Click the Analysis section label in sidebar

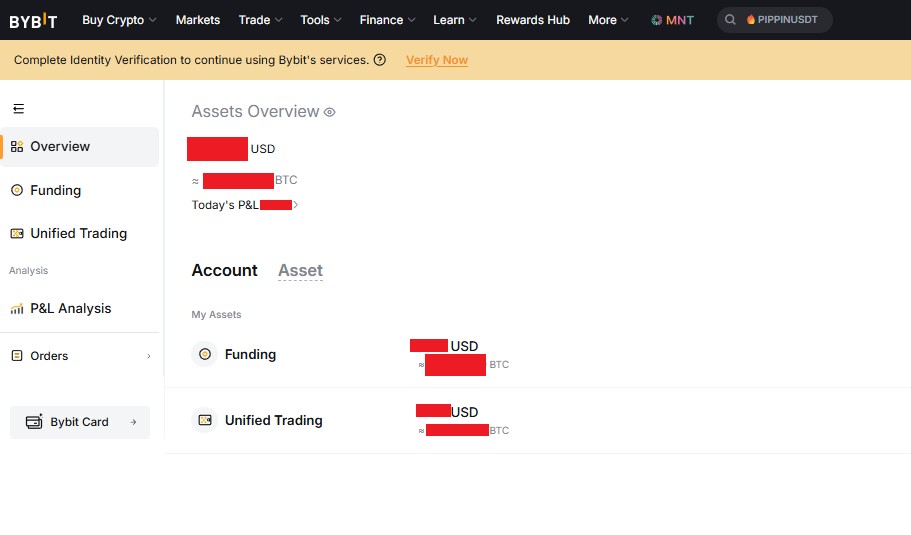(x=28, y=271)
